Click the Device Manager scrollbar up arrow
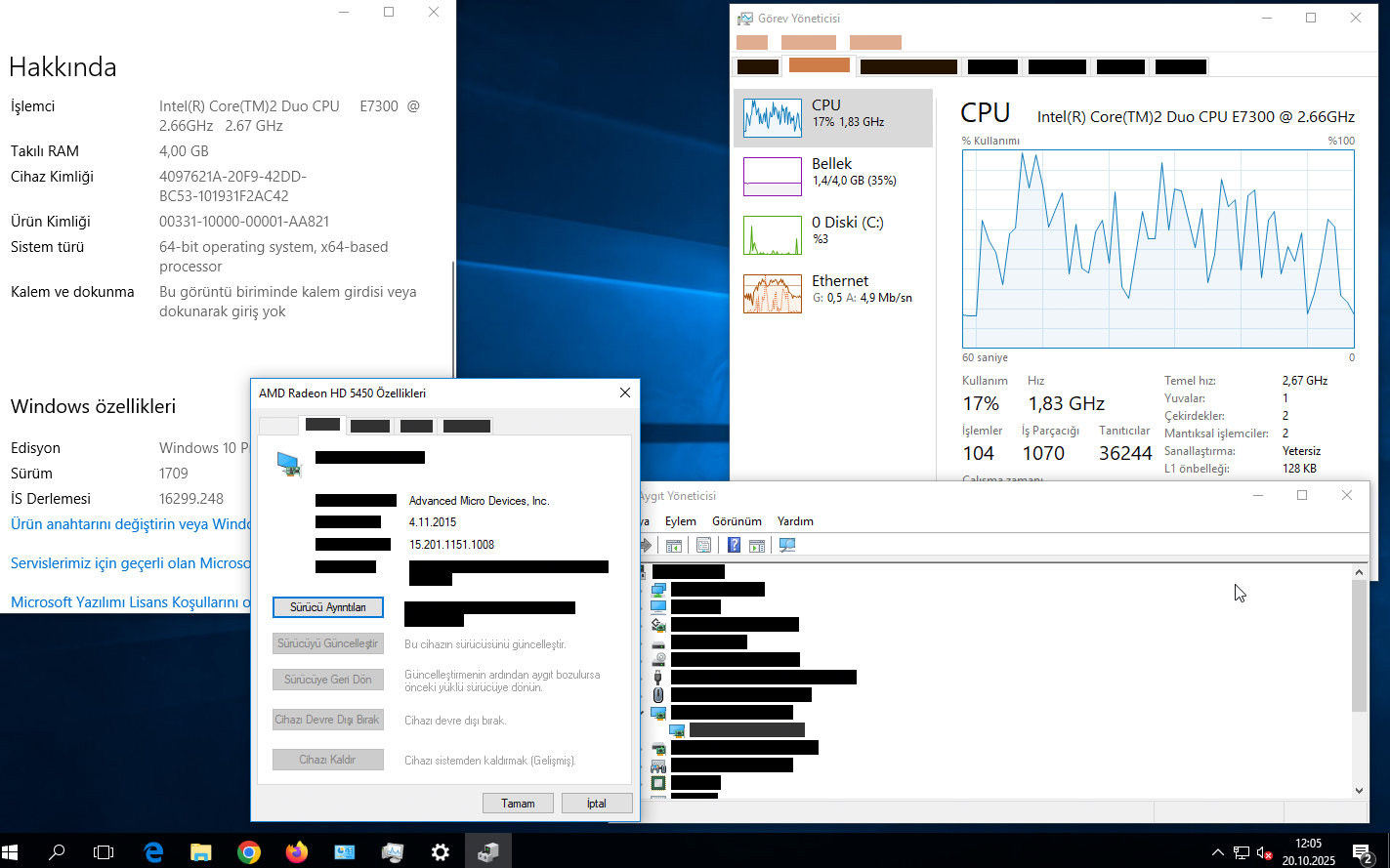 pyautogui.click(x=1359, y=571)
